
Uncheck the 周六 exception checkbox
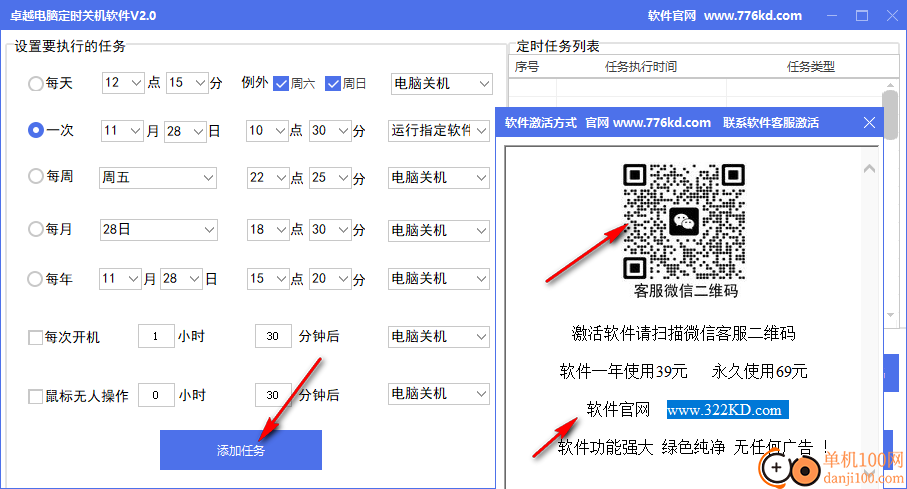click(x=281, y=84)
